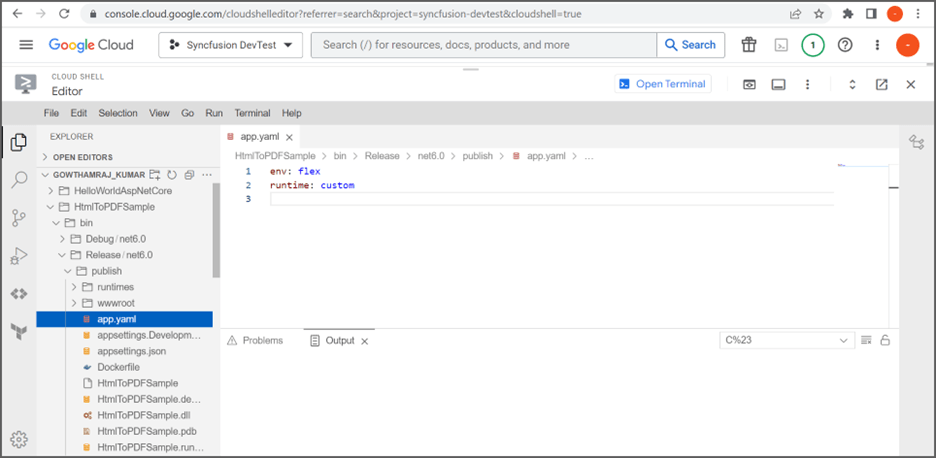Close the app.yaml editor tab
The width and height of the screenshot is (936, 458).
click(290, 137)
